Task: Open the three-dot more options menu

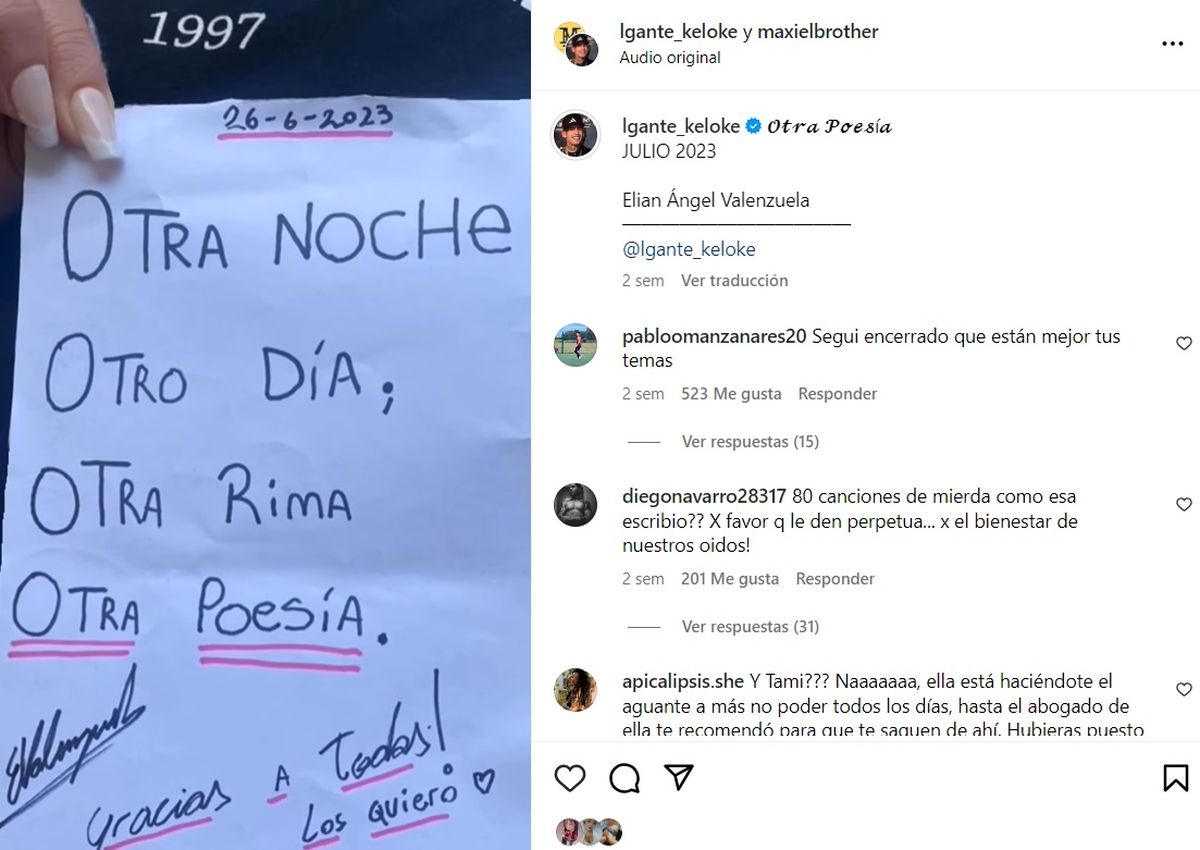Action: [x=1172, y=44]
